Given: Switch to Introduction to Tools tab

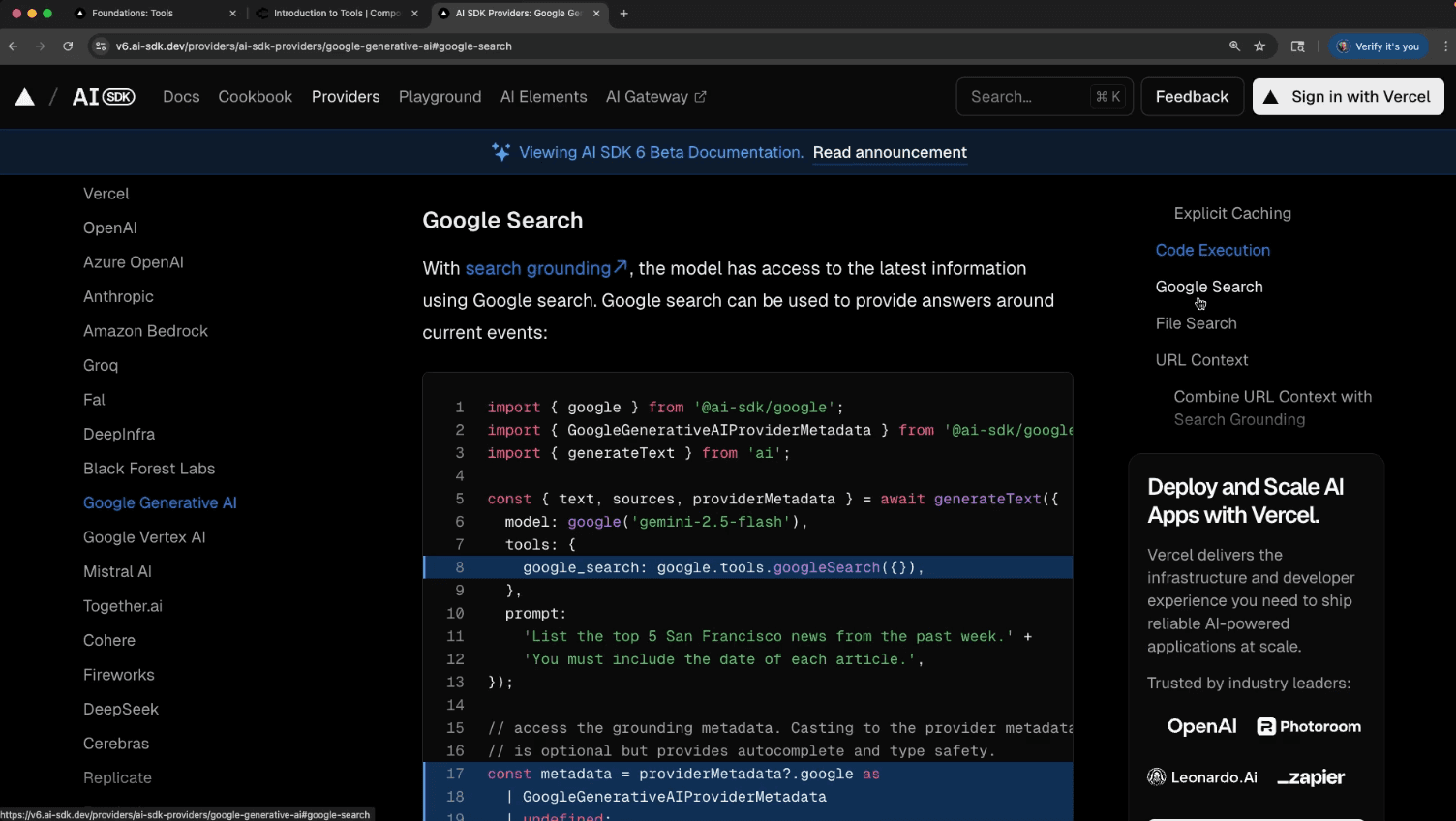Looking at the screenshot, I should [337, 14].
